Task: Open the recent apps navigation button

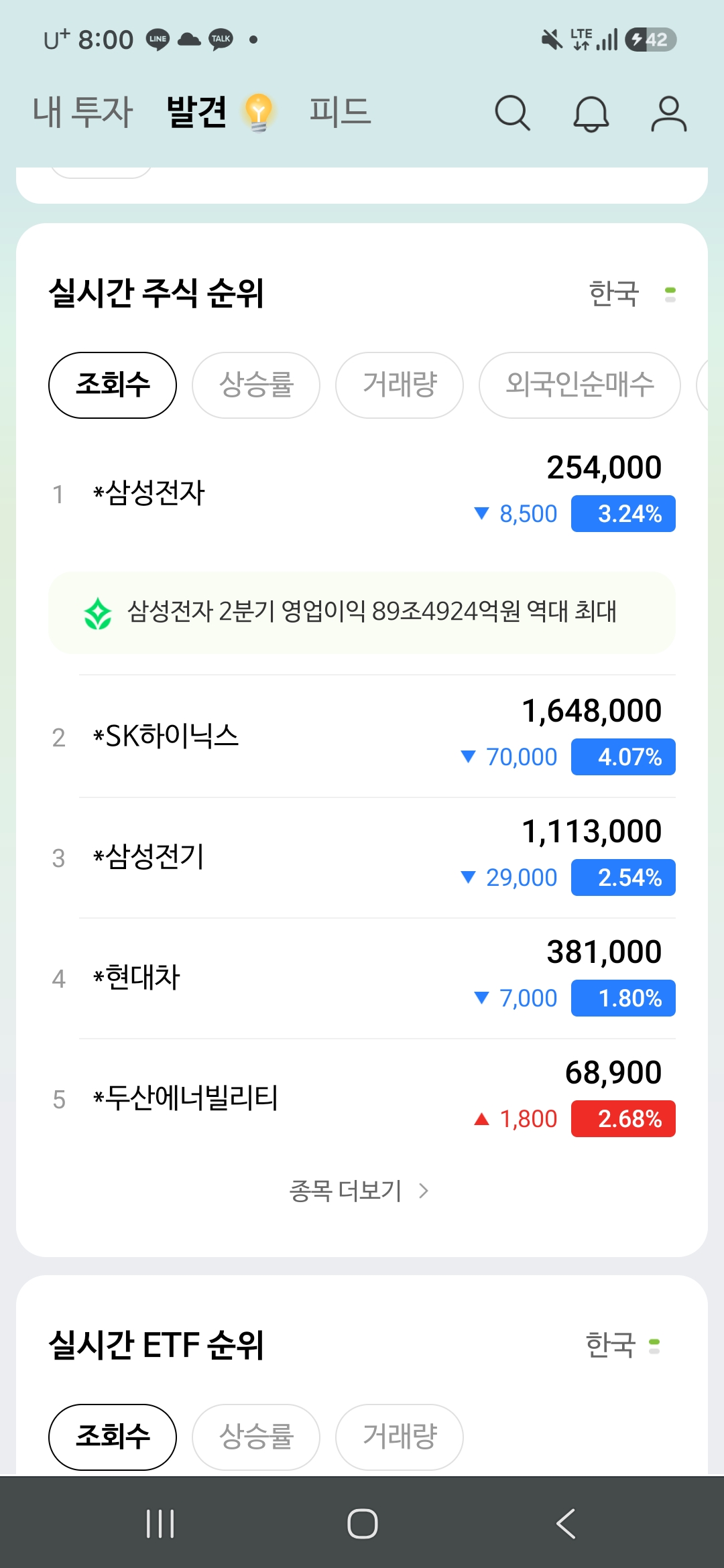Action: pyautogui.click(x=160, y=1524)
